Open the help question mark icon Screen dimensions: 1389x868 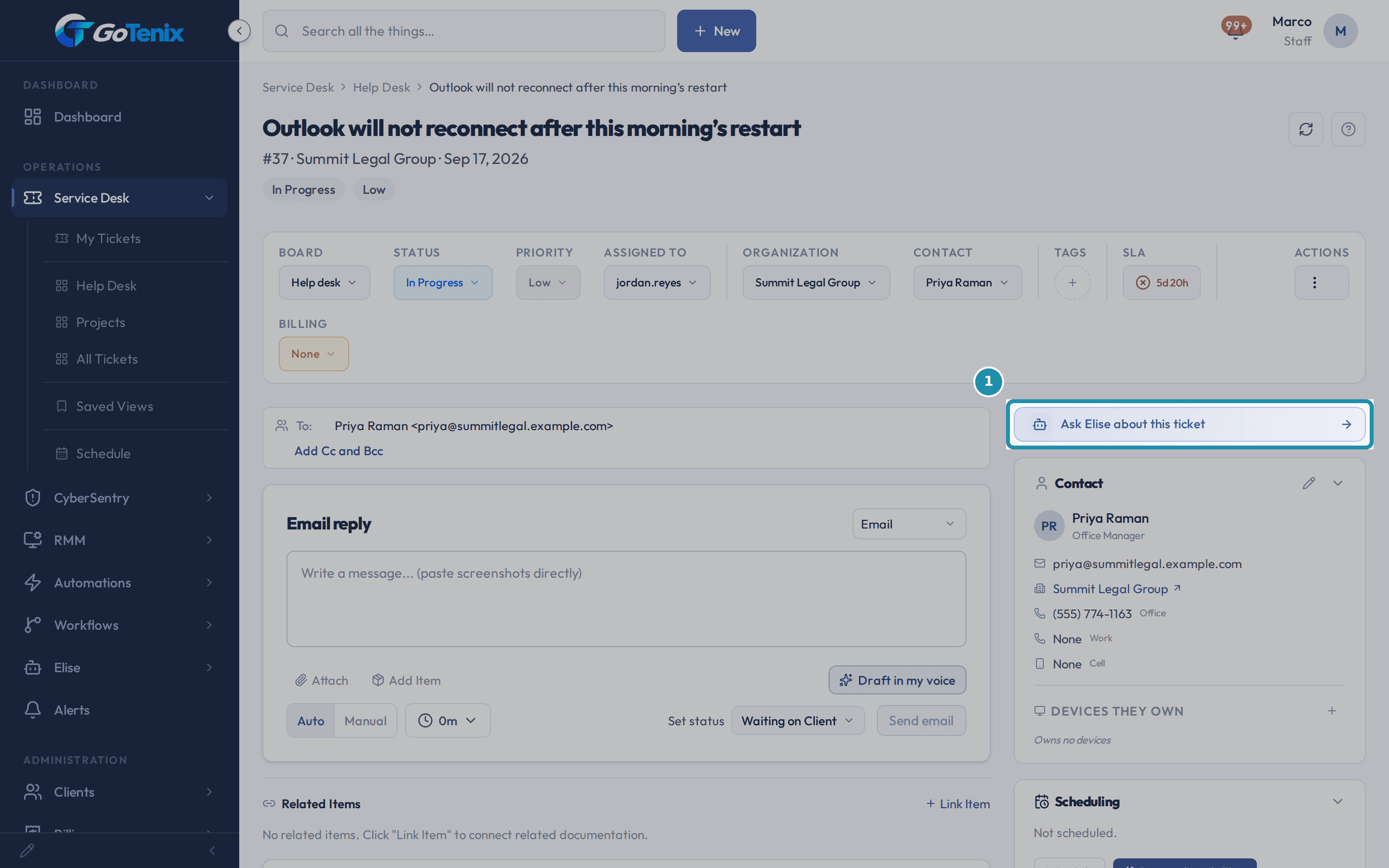coord(1348,129)
